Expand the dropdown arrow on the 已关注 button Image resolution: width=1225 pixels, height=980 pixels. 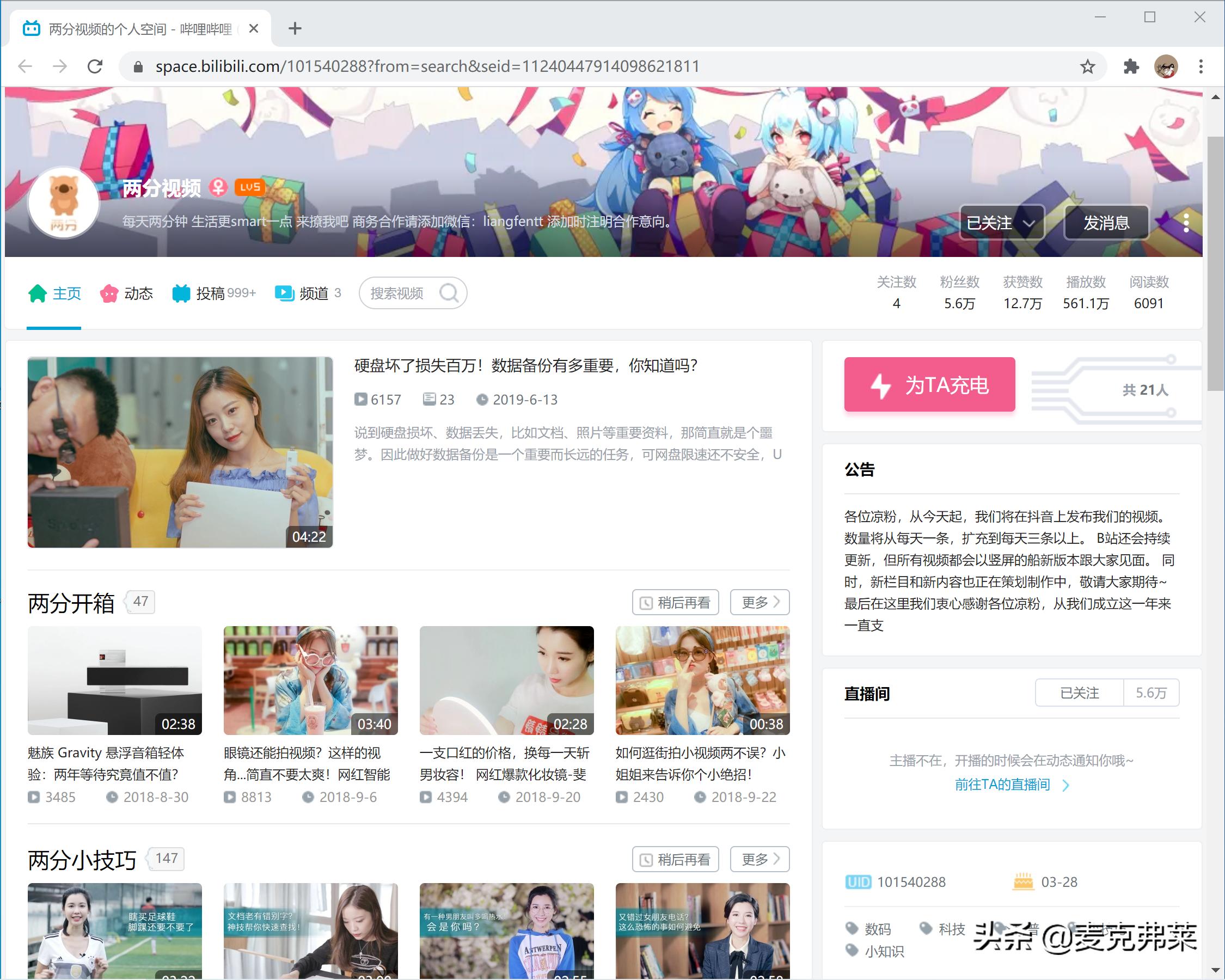click(x=1030, y=224)
